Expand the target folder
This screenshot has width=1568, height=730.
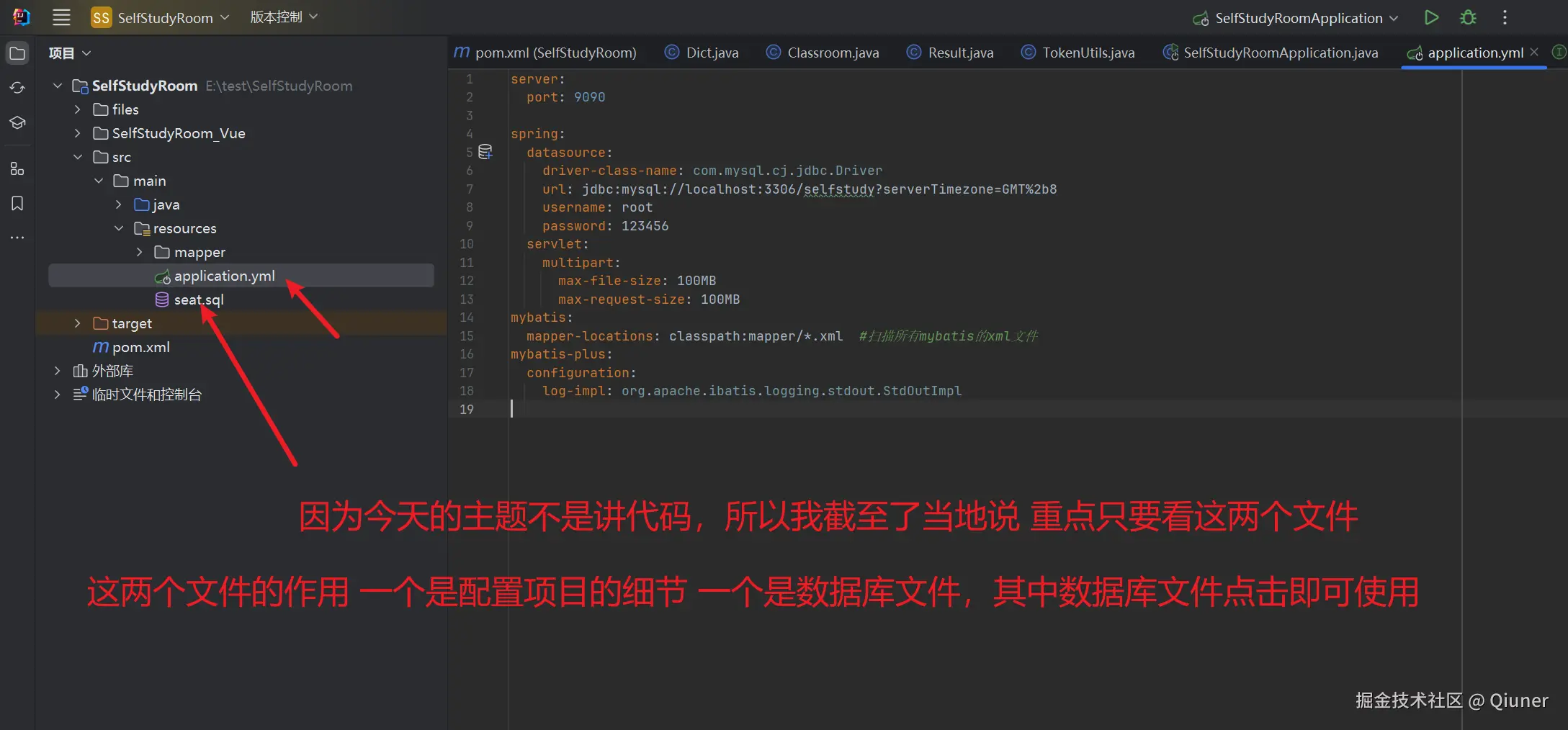78,323
